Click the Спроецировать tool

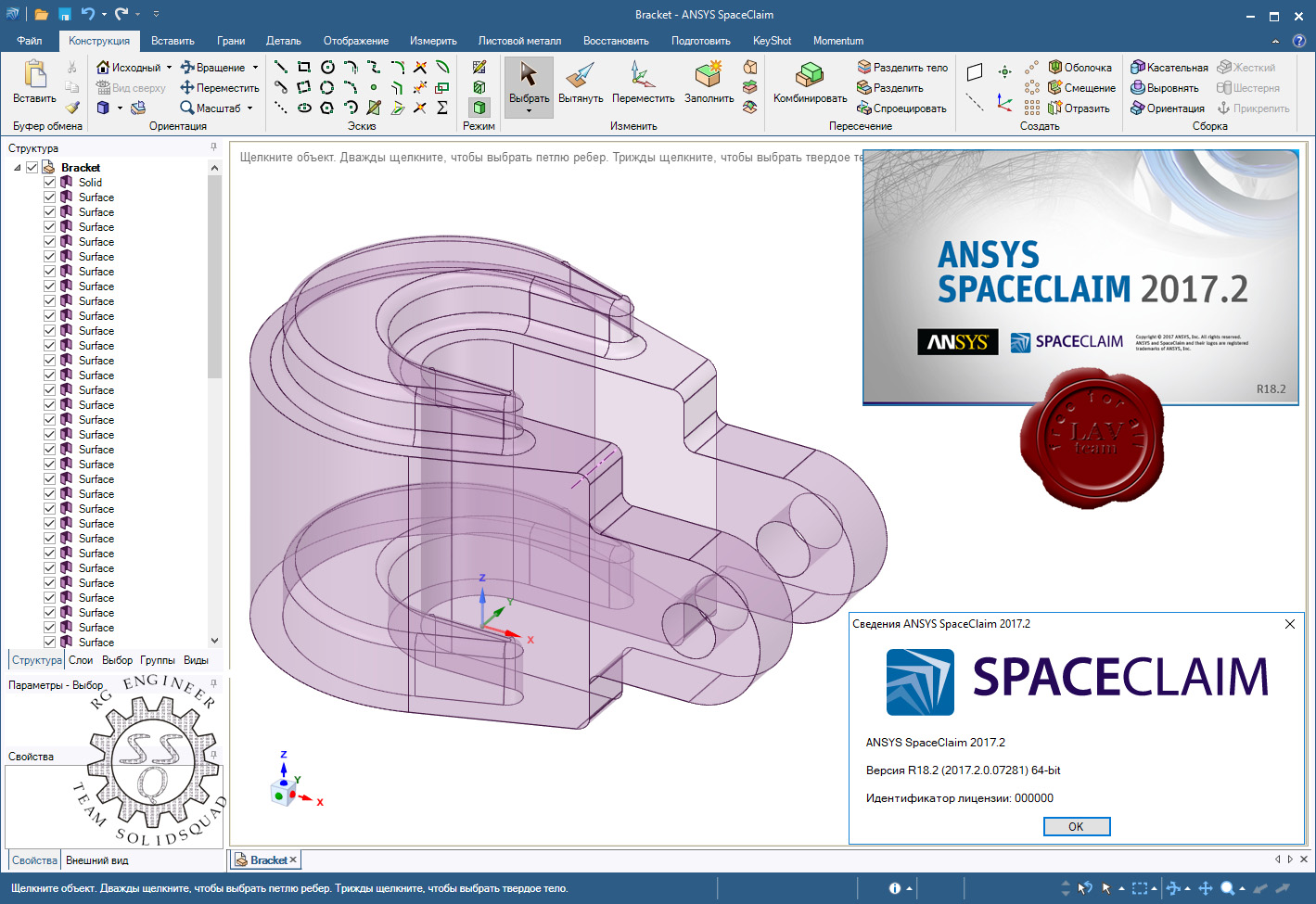[x=902, y=108]
